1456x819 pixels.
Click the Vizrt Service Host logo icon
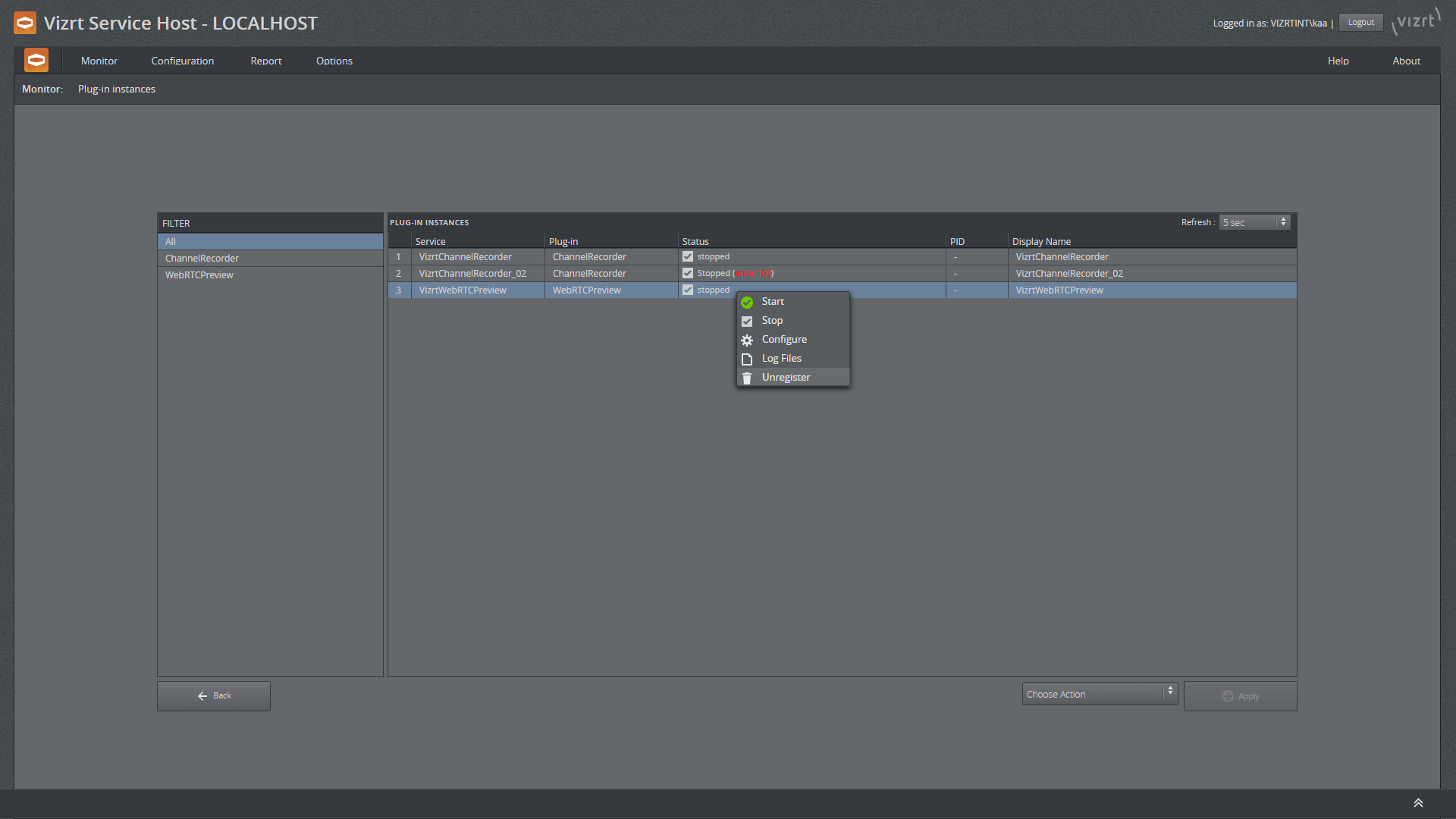pos(24,22)
